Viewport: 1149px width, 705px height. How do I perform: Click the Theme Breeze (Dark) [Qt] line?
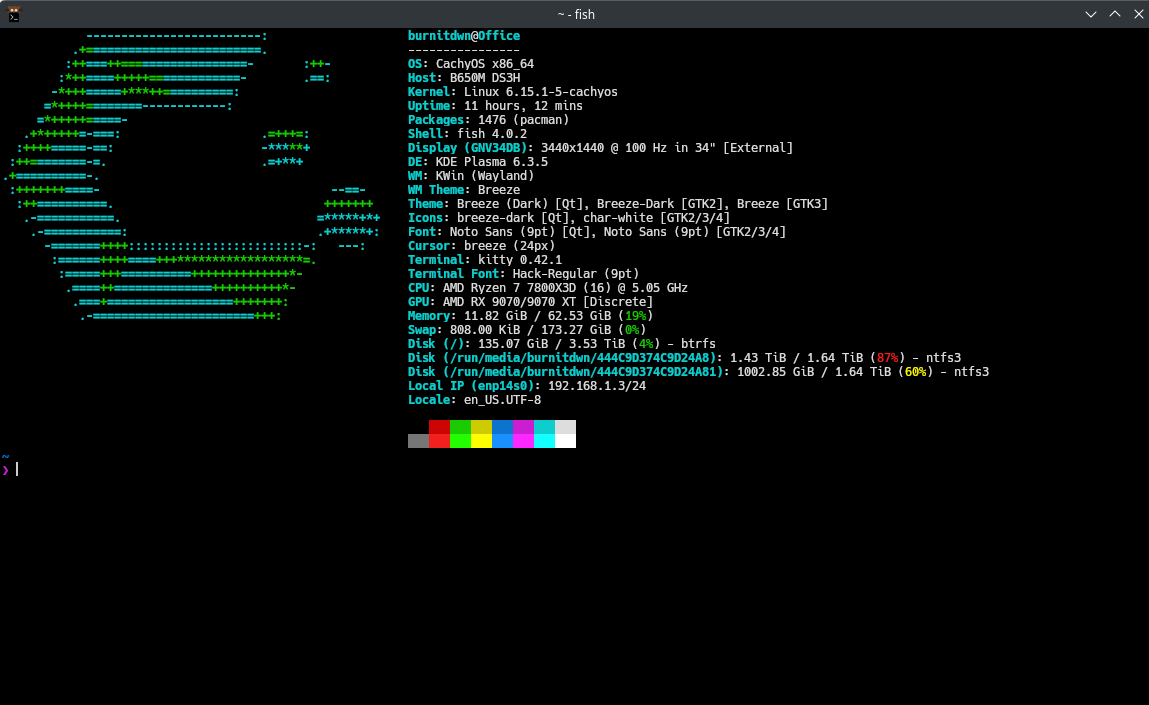coord(618,204)
